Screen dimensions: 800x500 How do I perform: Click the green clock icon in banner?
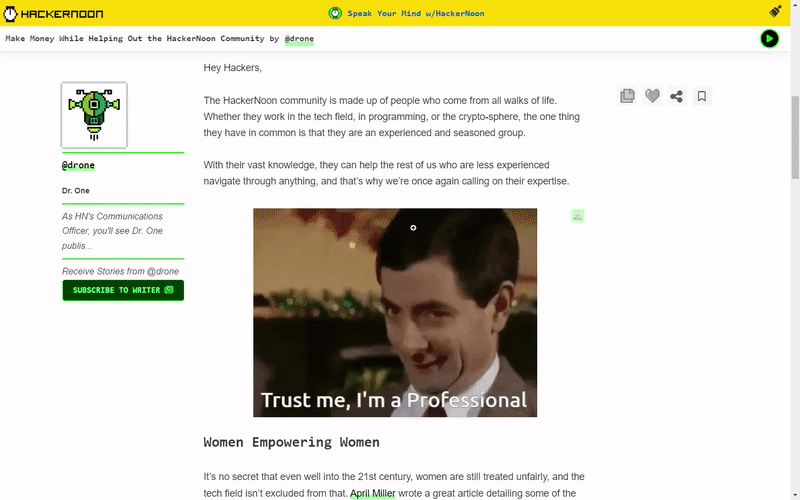335,13
